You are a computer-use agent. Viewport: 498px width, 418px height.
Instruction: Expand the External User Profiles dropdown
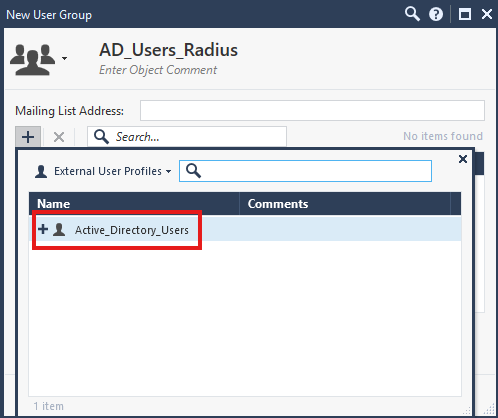169,171
